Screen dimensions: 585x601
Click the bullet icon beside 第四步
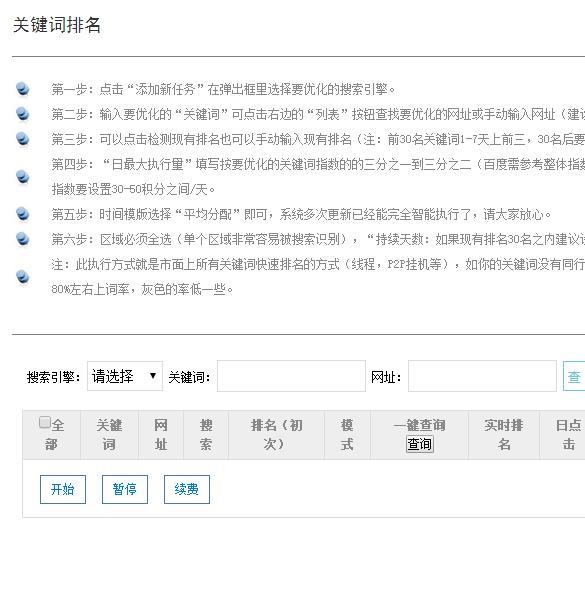(x=23, y=177)
